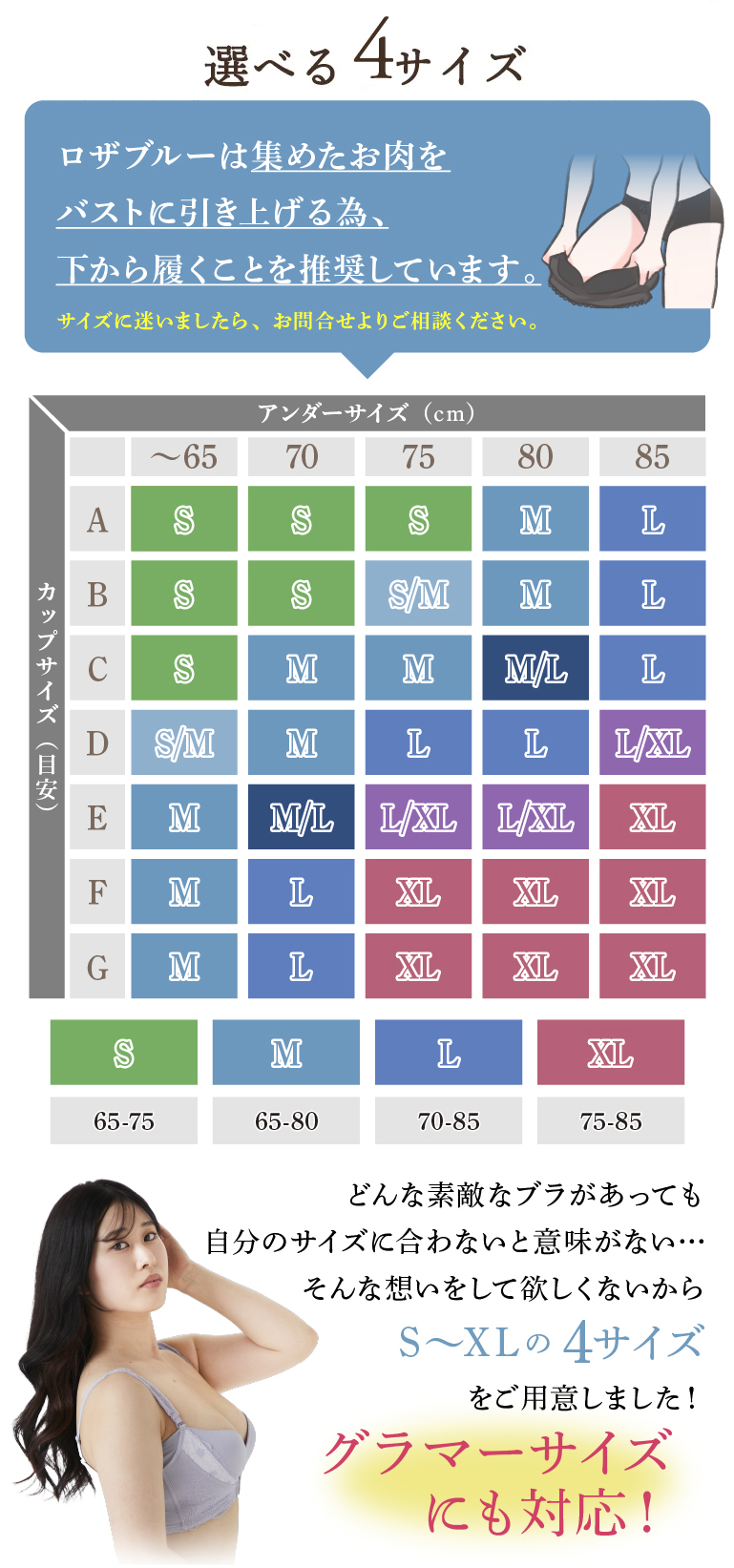Select the G cup row header
Screen dimensions: 734x1568
97,967
